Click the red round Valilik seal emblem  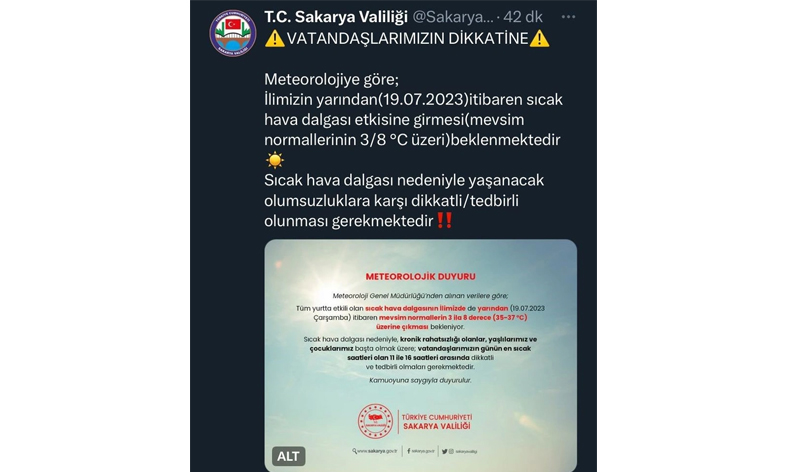click(375, 421)
